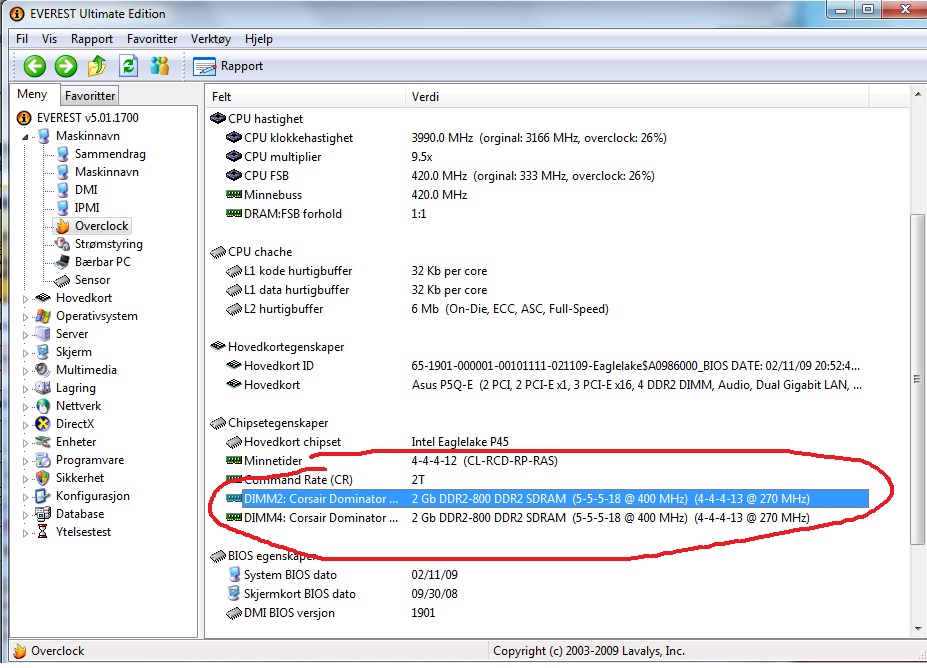927x668 pixels.
Task: Open the Fil menu
Action: click(x=22, y=39)
